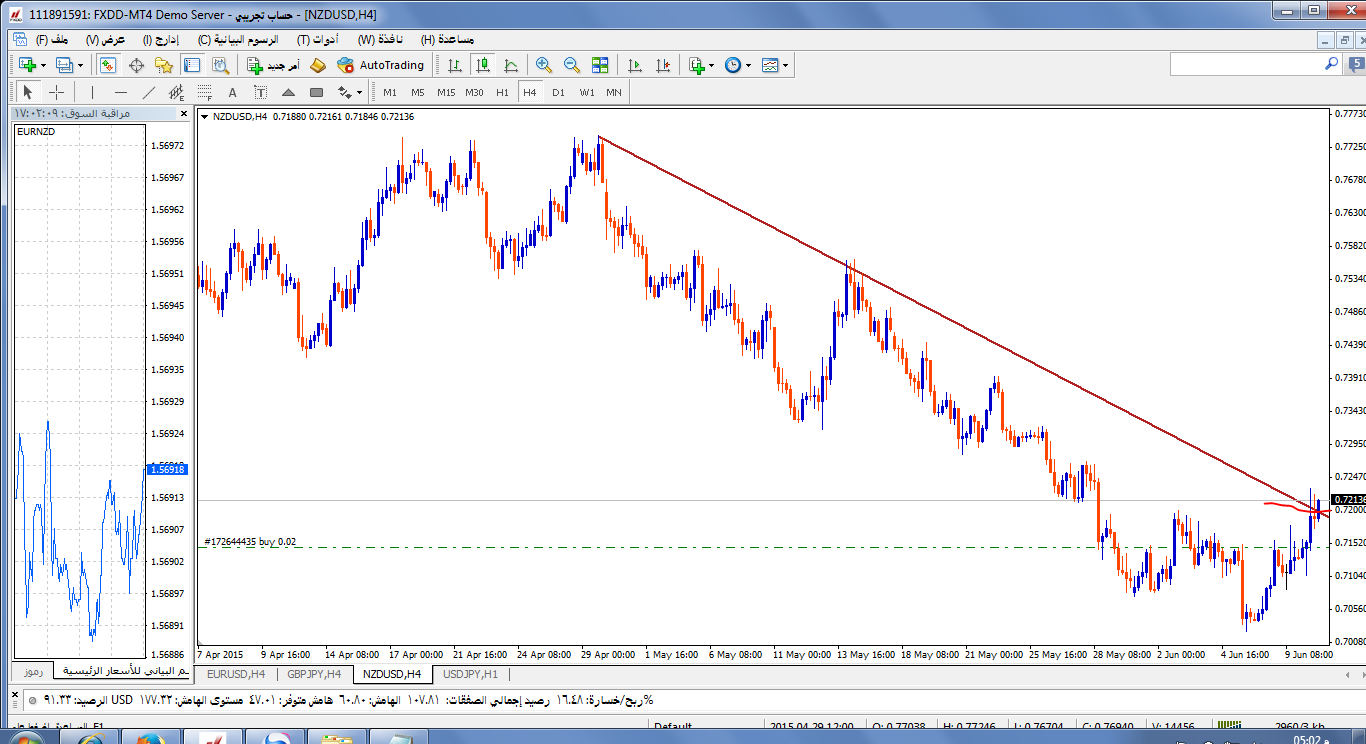1366x744 pixels.
Task: Select the equidistant channel tool
Action: point(177,92)
